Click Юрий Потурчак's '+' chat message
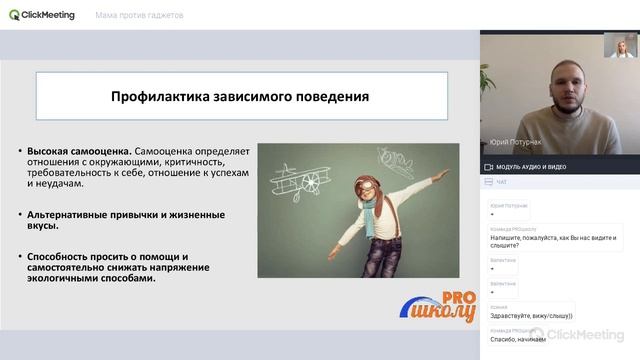640x360 pixels. (509, 210)
